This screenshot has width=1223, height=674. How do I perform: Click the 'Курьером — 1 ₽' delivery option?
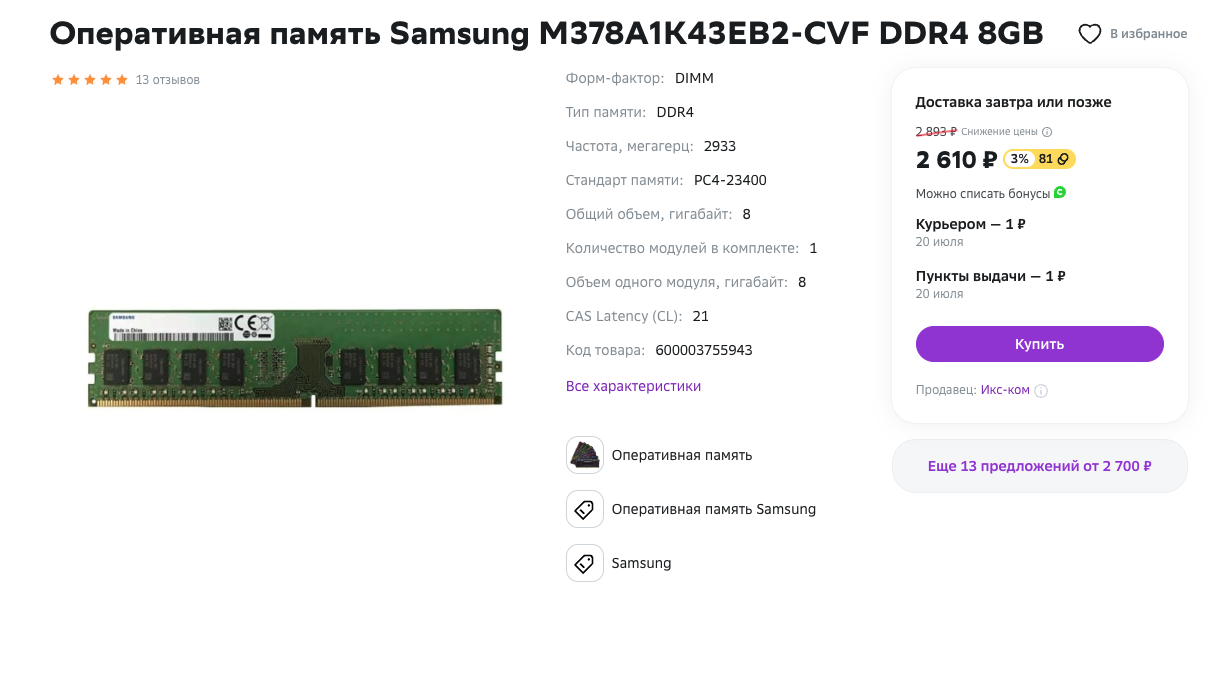point(971,224)
